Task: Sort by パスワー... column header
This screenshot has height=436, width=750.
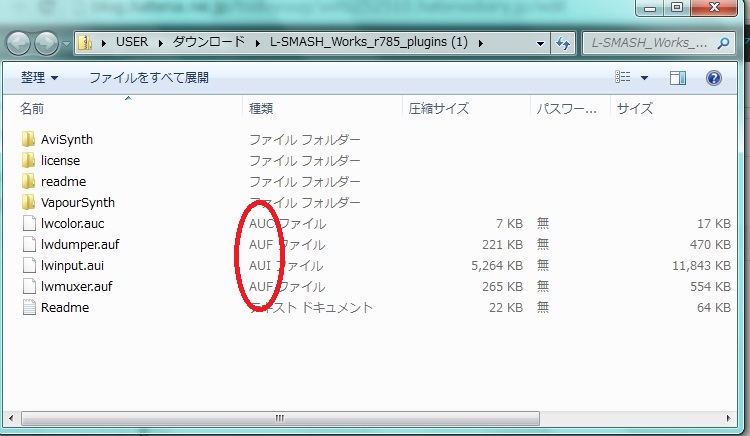Action: click(x=566, y=109)
